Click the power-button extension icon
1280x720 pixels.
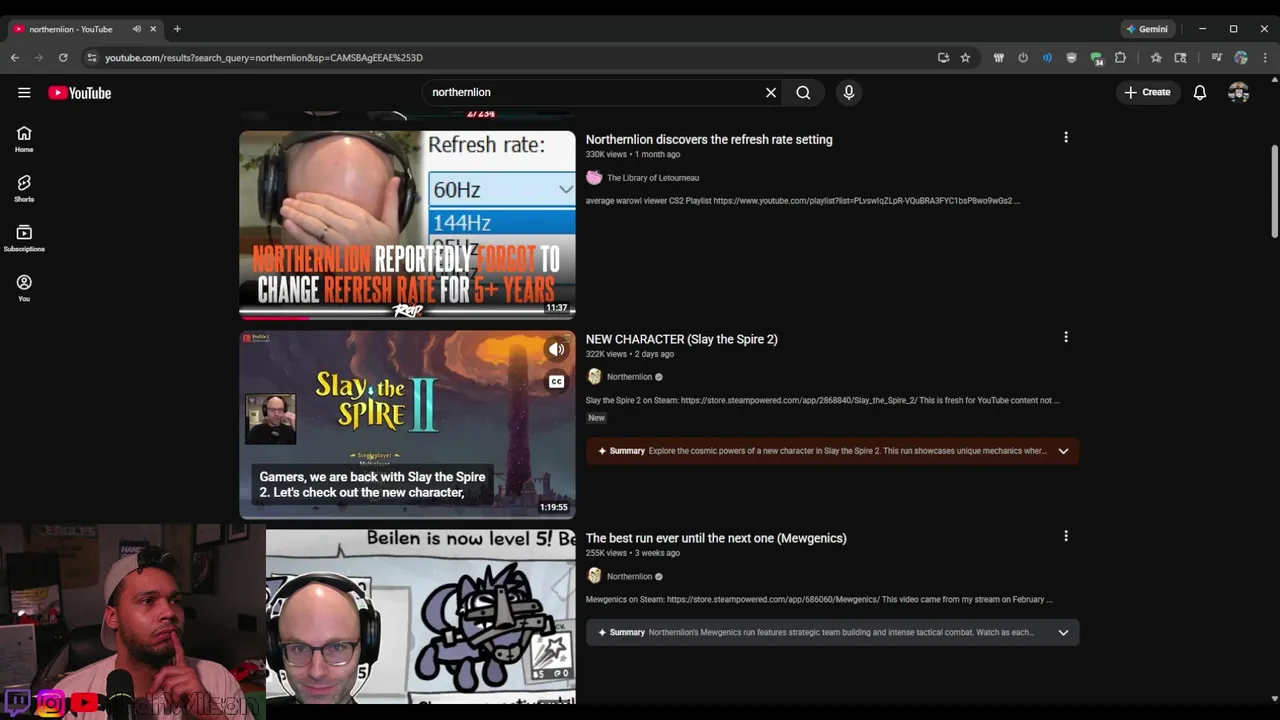(1023, 58)
